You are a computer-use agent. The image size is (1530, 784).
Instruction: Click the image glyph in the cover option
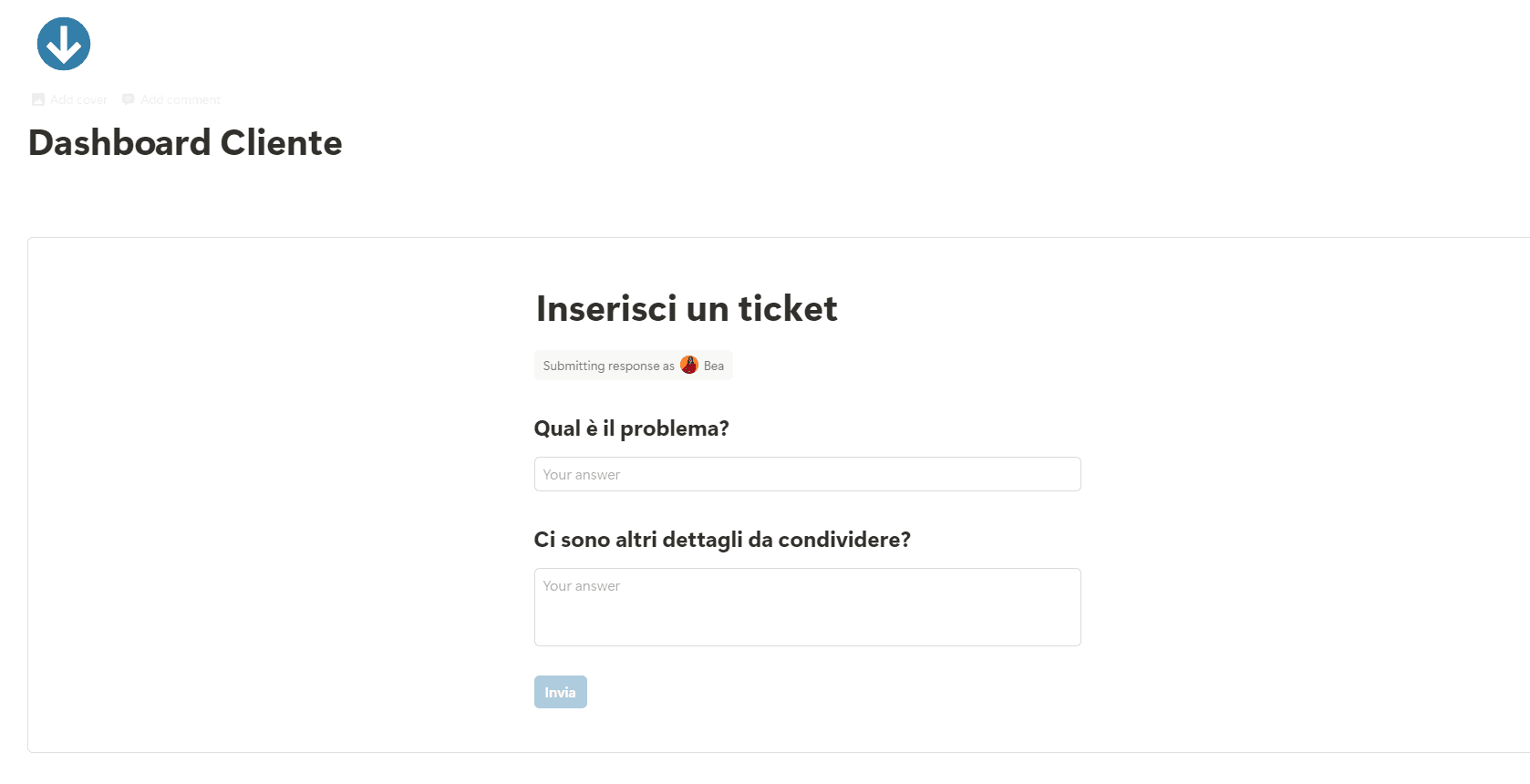pos(37,98)
